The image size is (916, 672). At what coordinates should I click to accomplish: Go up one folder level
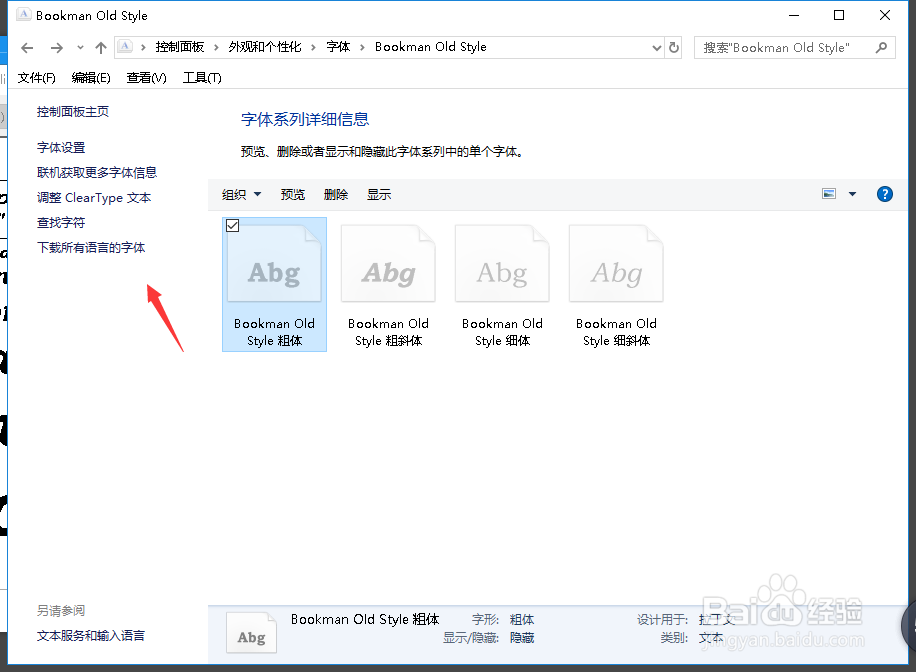pos(101,48)
